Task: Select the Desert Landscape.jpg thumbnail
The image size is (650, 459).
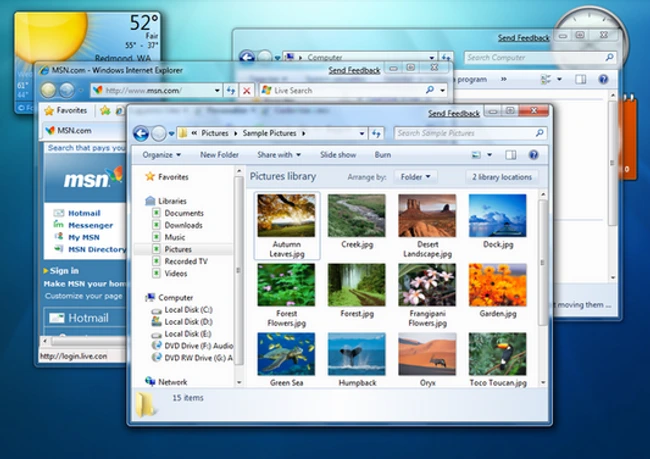Action: tap(427, 222)
